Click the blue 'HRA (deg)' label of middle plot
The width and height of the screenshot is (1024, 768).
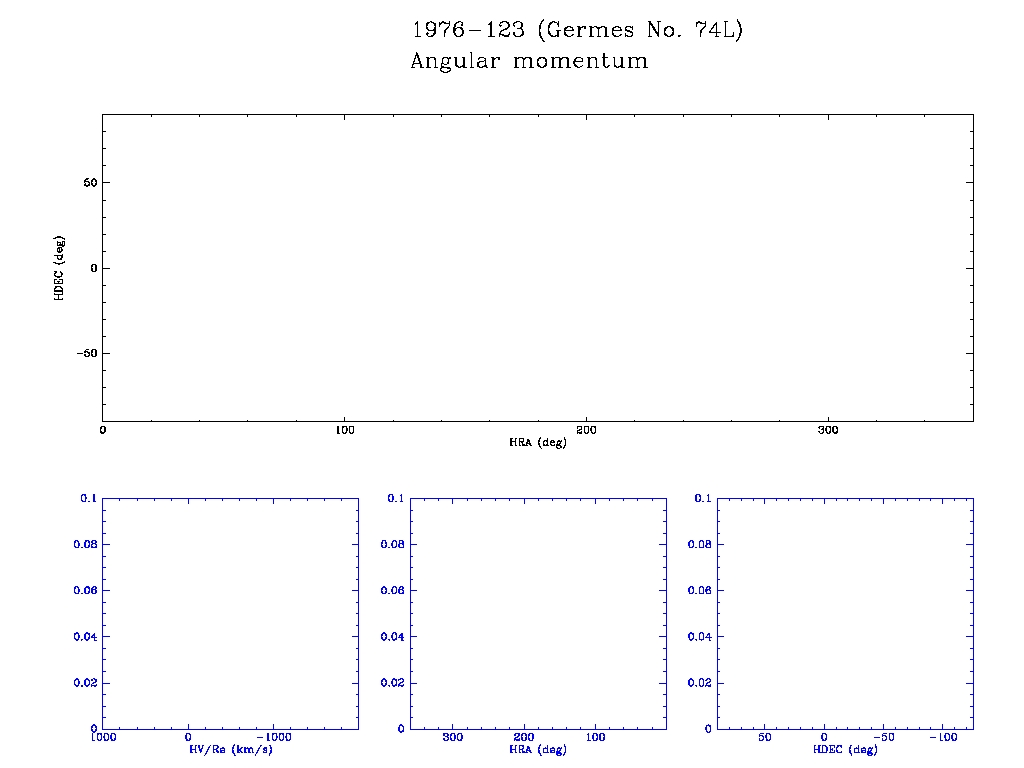tap(538, 749)
